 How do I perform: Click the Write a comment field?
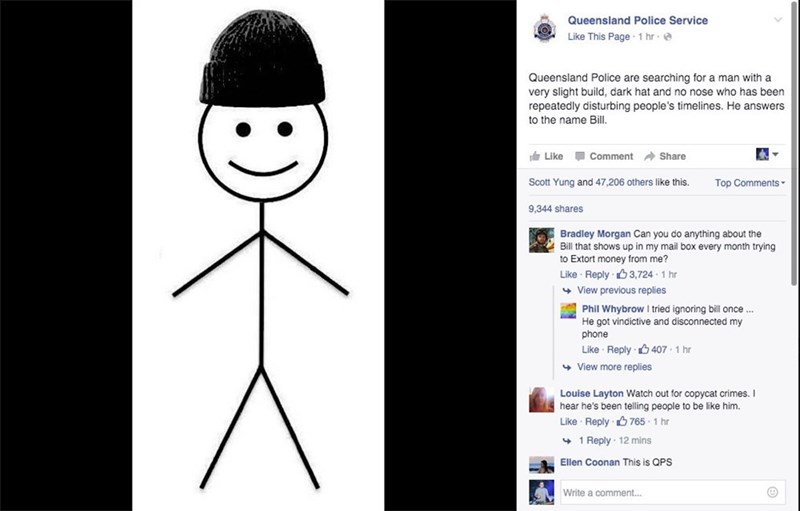[x=673, y=493]
